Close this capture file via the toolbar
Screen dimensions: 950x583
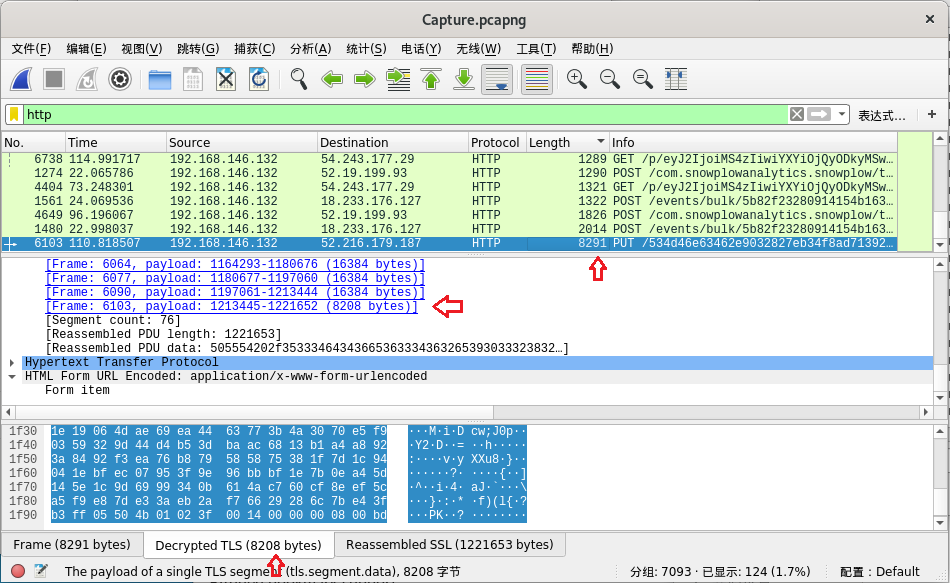point(226,79)
